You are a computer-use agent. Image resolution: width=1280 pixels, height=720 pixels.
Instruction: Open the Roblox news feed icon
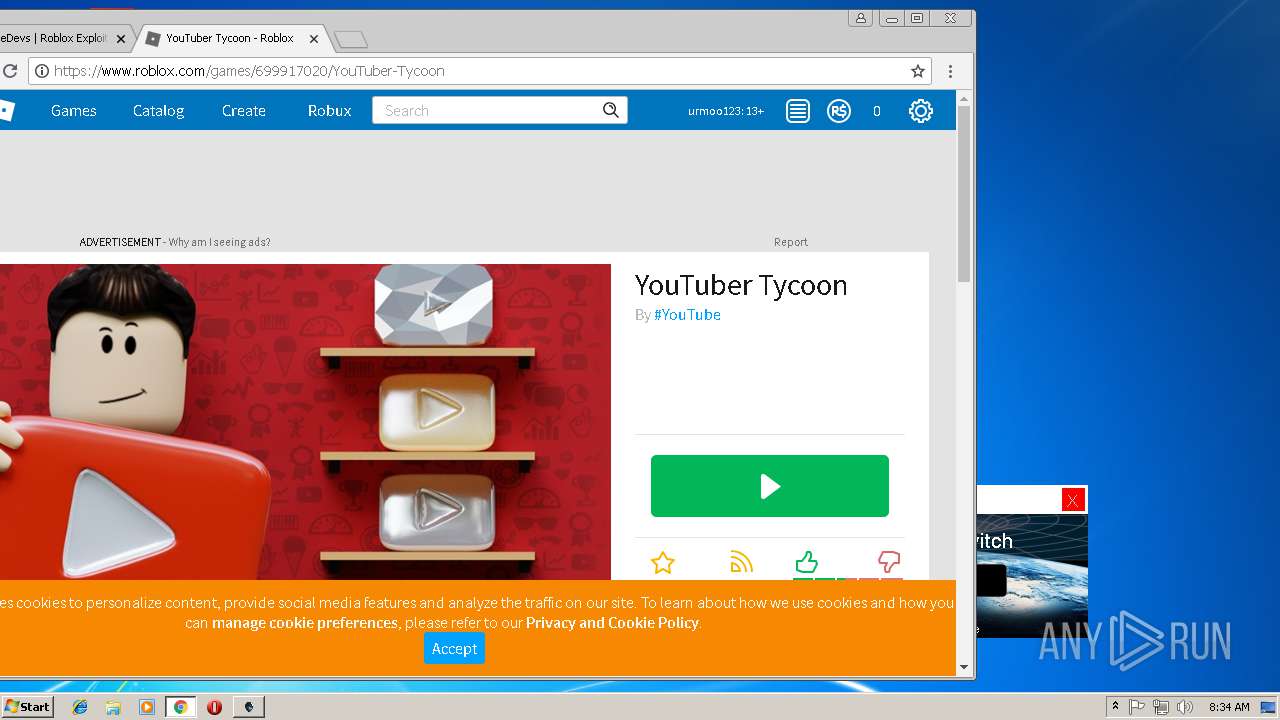[x=797, y=111]
